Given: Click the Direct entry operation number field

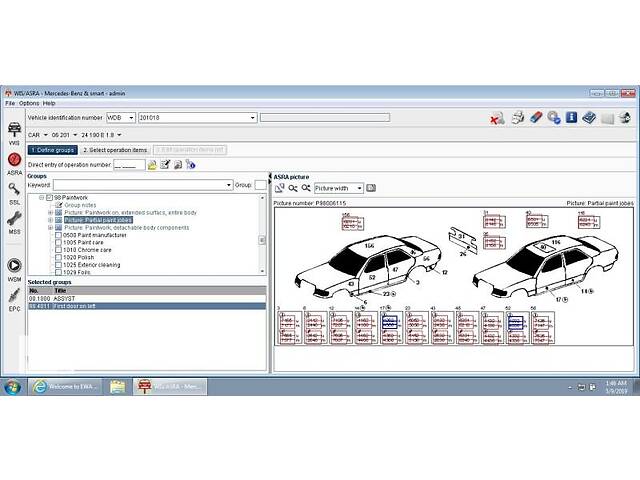Looking at the screenshot, I should tap(129, 165).
